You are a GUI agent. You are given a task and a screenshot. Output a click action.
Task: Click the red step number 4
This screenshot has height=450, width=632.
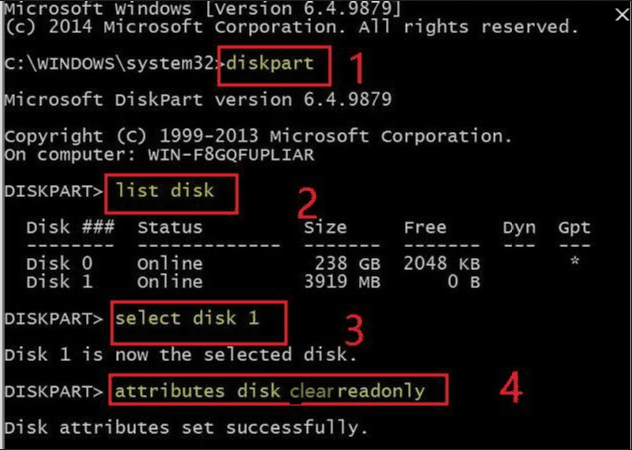pyautogui.click(x=511, y=387)
